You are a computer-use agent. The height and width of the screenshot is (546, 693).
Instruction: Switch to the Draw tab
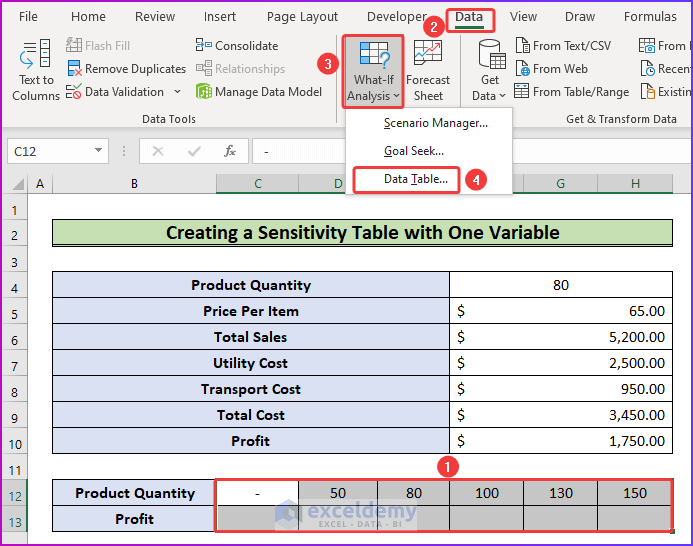click(580, 17)
